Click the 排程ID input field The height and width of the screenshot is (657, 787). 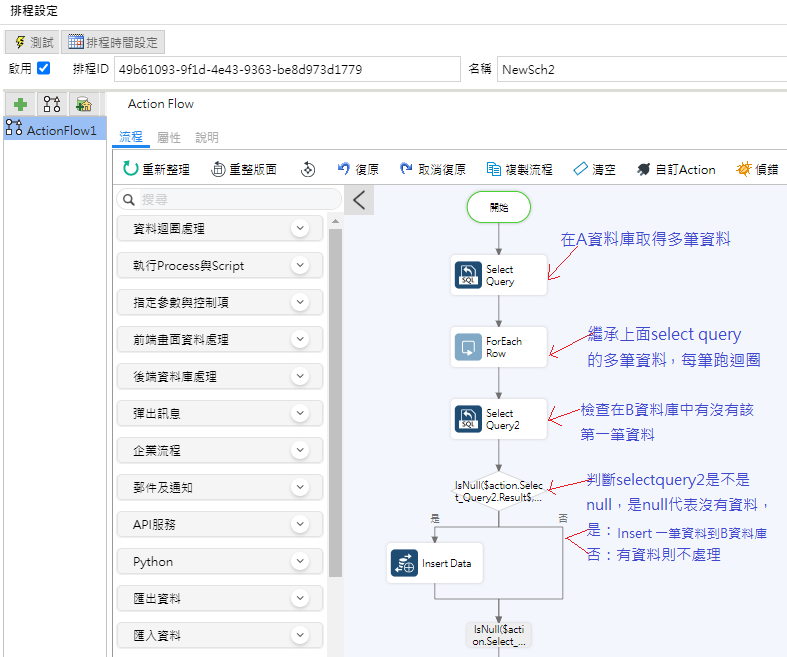[287, 69]
